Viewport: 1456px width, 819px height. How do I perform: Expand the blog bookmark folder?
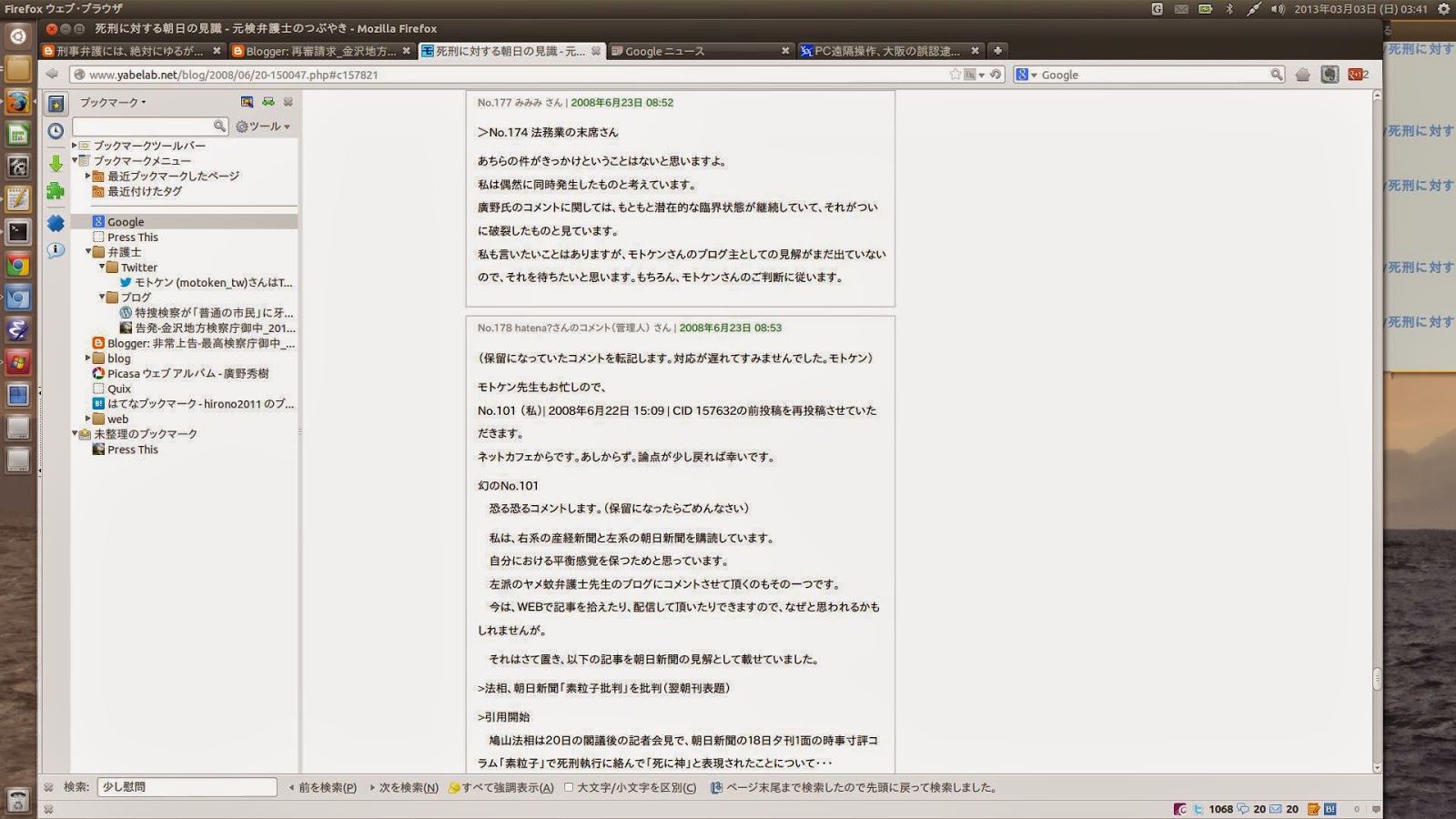pos(88,359)
